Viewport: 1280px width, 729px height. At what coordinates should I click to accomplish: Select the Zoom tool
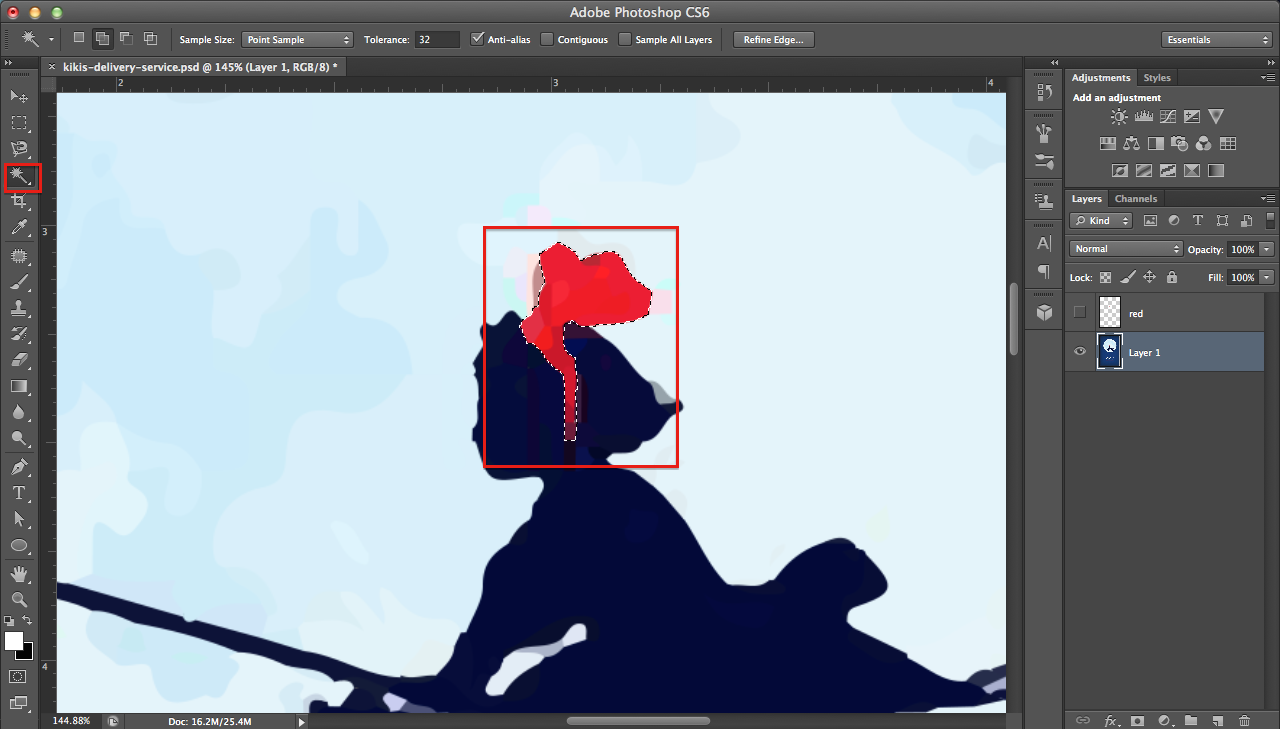[19, 600]
